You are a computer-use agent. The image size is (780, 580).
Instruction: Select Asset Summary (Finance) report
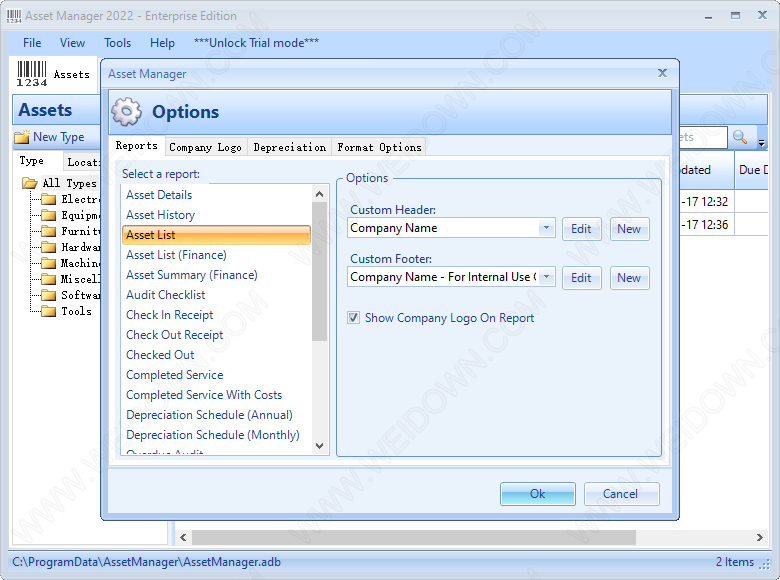tap(216, 275)
